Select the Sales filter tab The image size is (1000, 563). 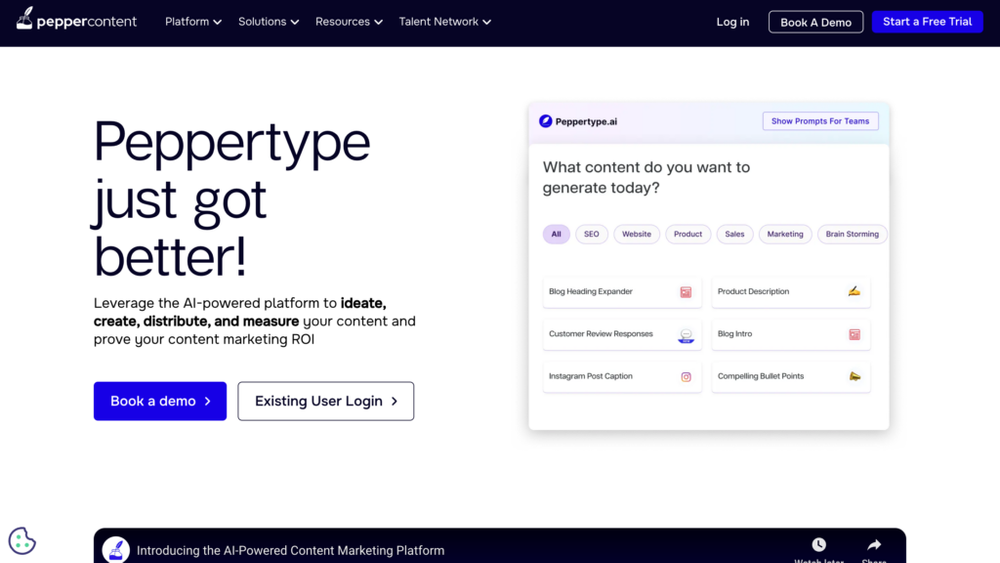pos(735,234)
